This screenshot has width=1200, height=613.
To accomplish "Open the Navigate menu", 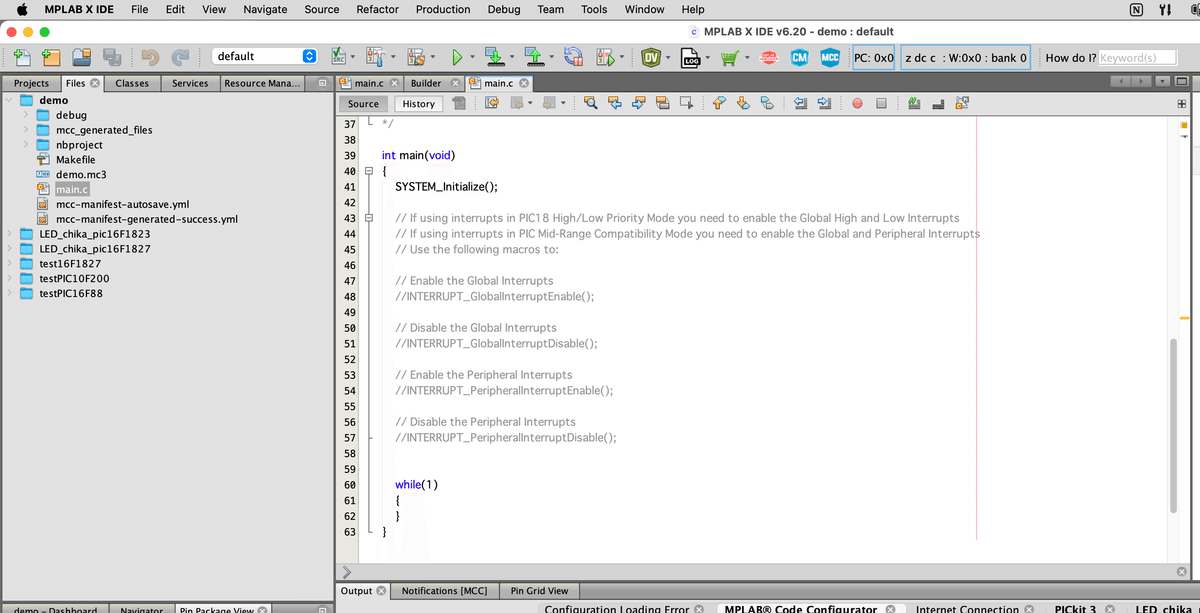I will [265, 9].
